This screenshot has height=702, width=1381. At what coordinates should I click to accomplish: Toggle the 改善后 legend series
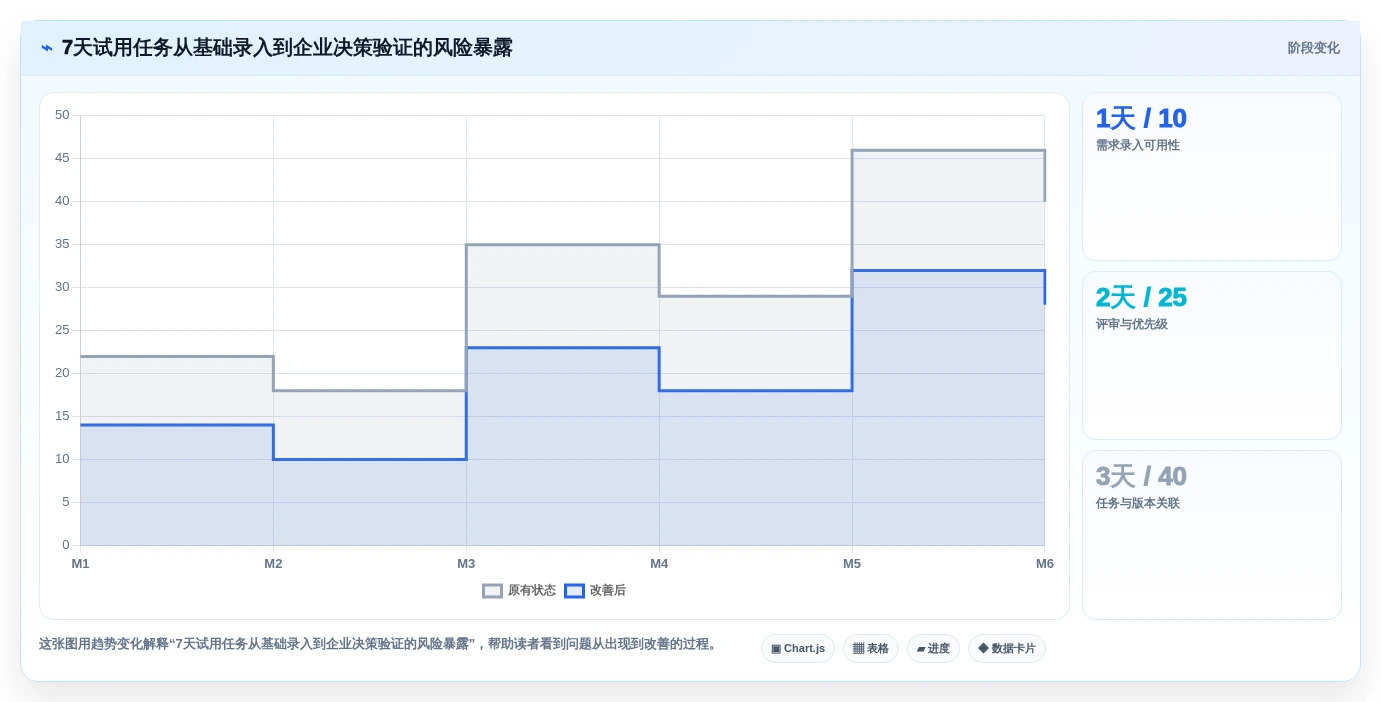click(595, 591)
